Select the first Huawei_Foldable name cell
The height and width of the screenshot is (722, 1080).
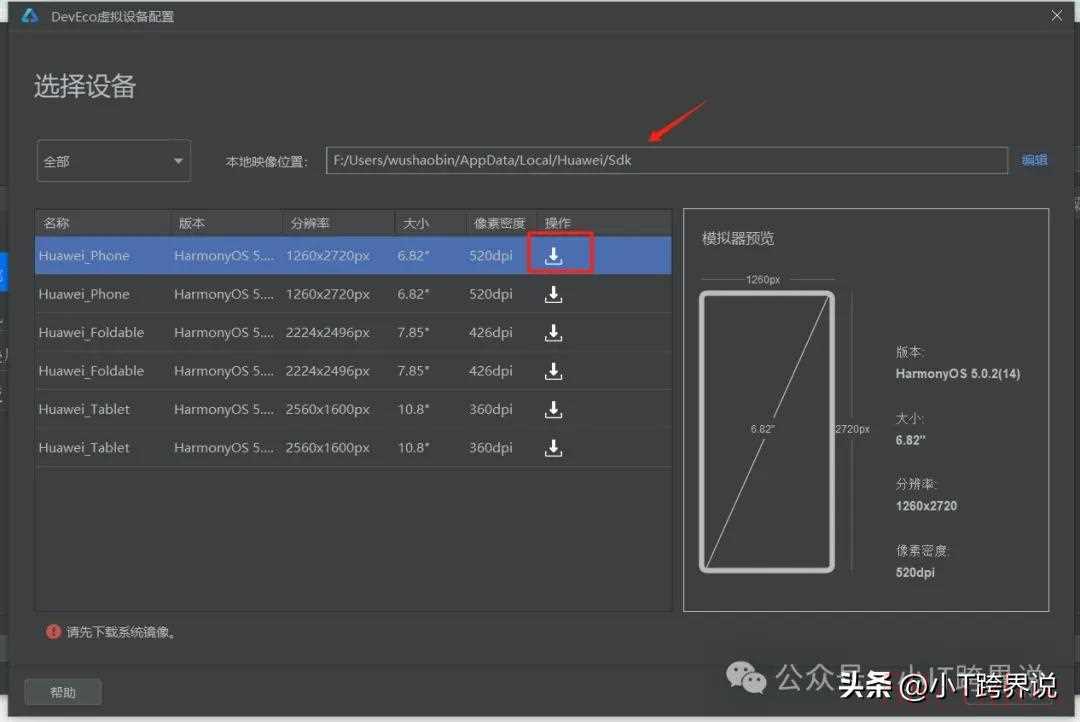point(92,333)
